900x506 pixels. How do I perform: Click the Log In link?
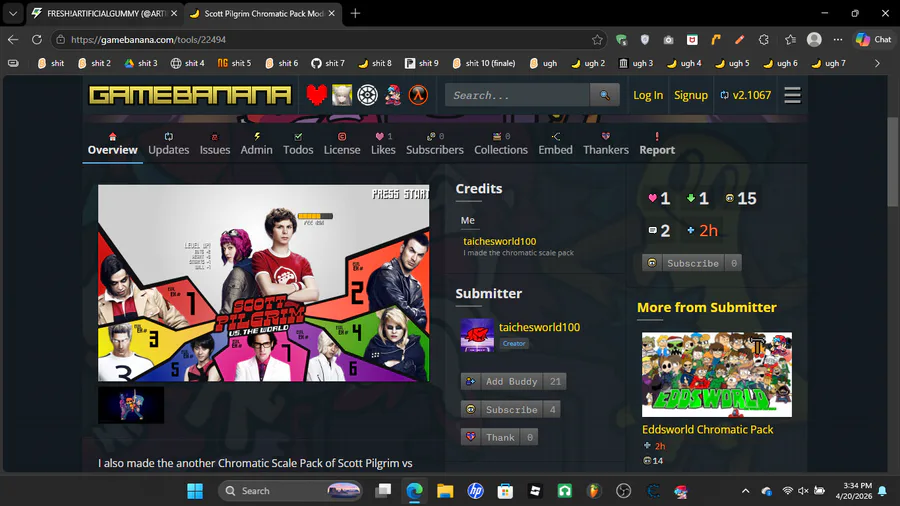pos(647,95)
